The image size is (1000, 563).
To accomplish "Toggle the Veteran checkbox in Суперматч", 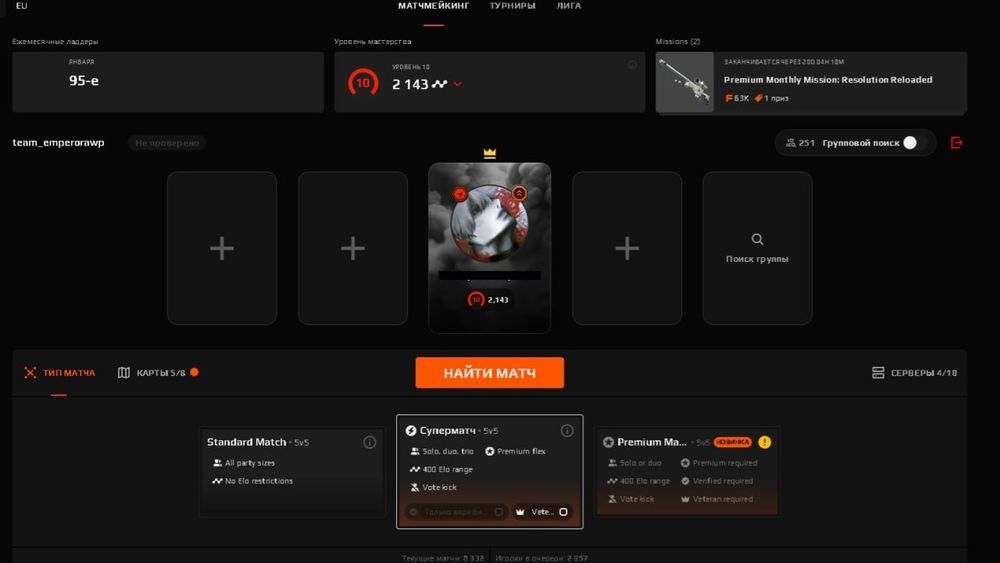I will pos(563,512).
